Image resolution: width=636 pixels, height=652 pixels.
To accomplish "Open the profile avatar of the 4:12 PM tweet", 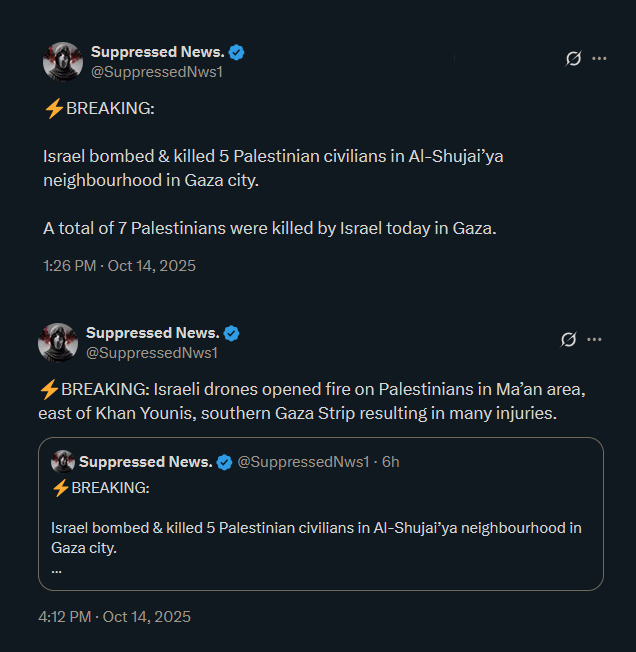I will point(57,342).
